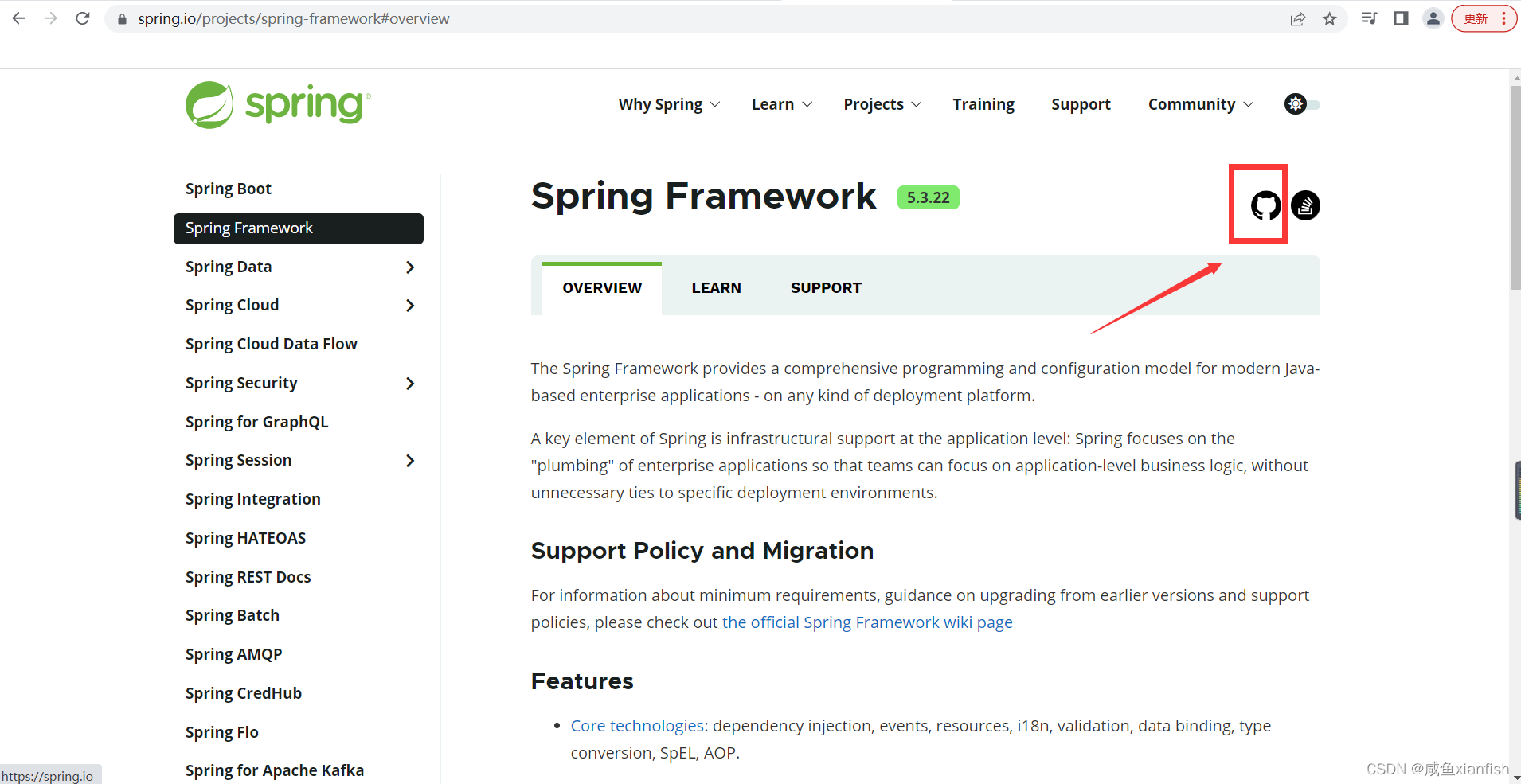
Task: Bookmark this page with the star icon
Action: coord(1330,18)
